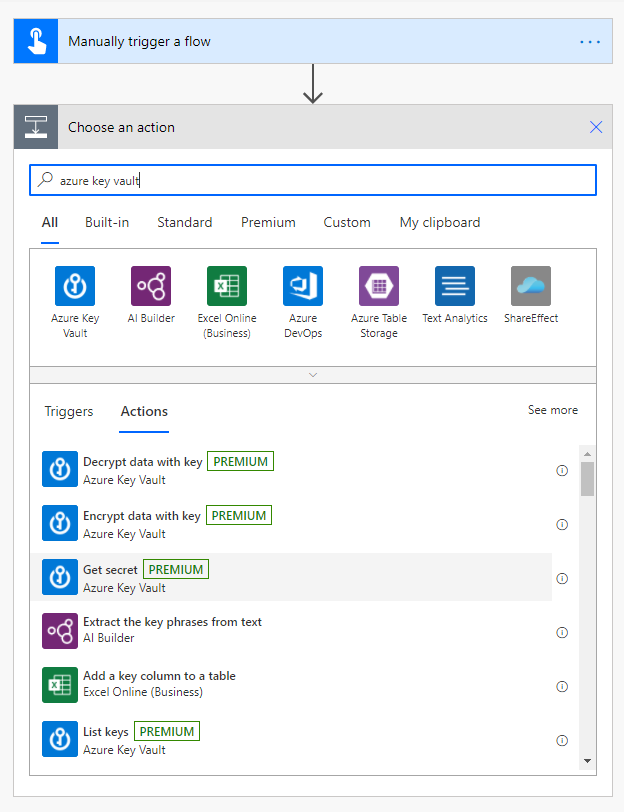Show info for List keys action
This screenshot has height=812, width=624.
tap(562, 741)
